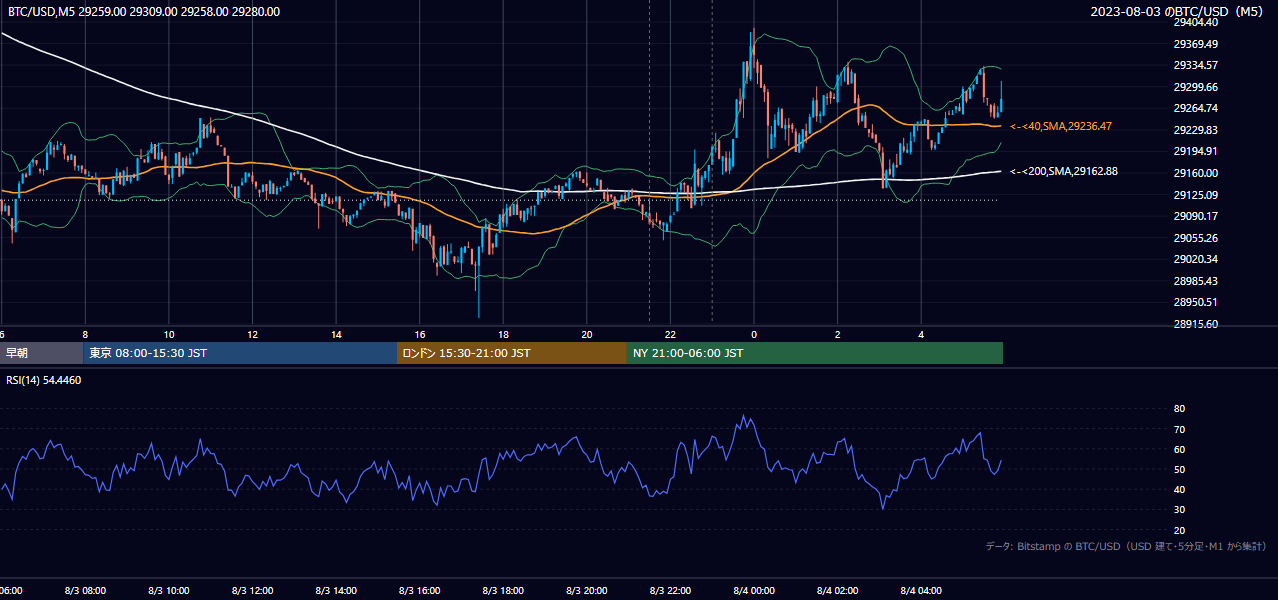Click price axis label 28915.60

(1195, 324)
